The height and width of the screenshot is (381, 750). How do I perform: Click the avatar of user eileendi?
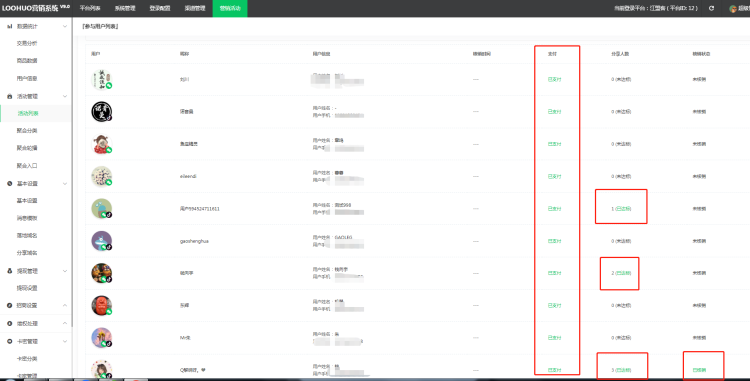(101, 176)
